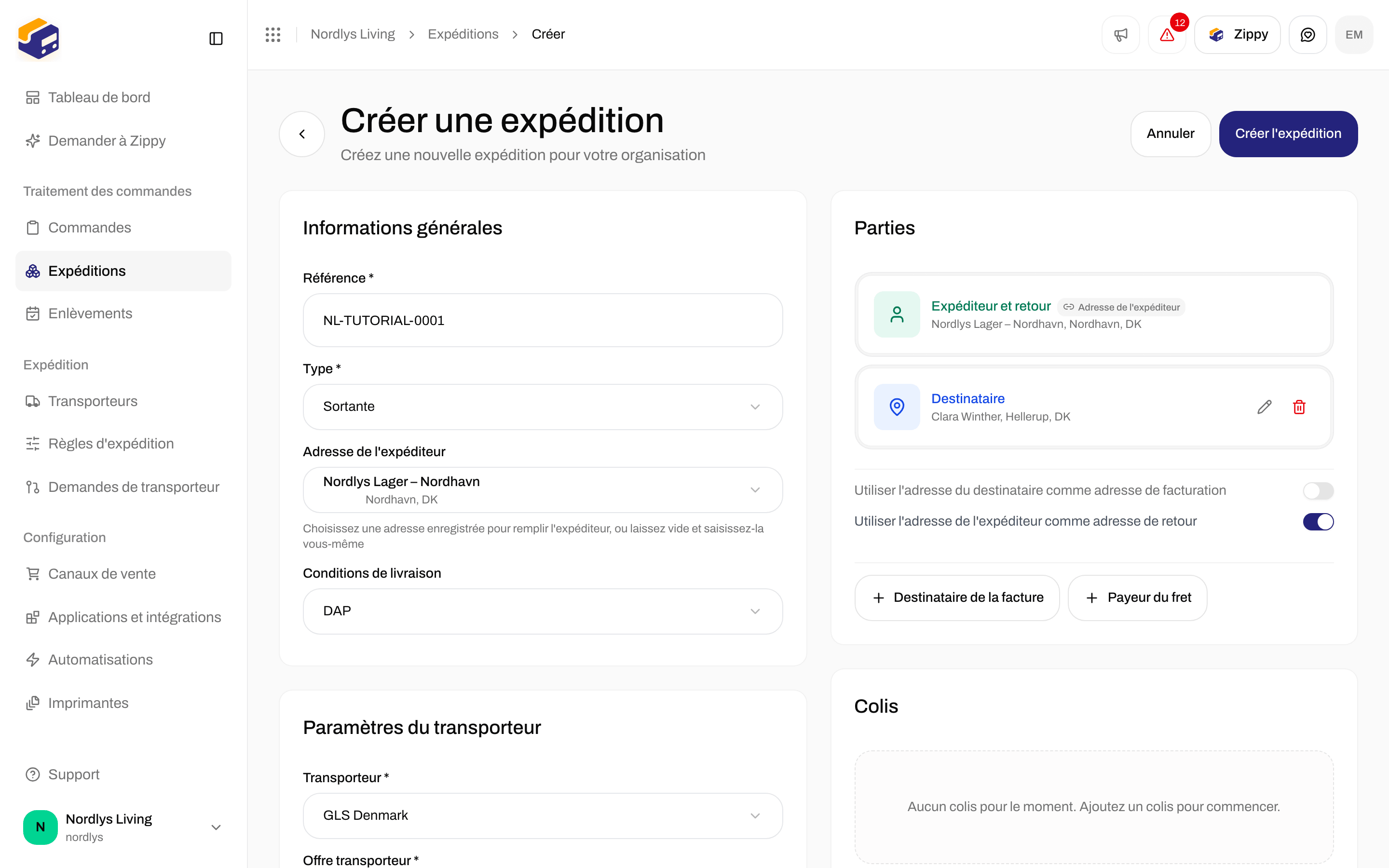This screenshot has height=868, width=1389.
Task: Click the Créer l'expédition button
Action: (1288, 134)
